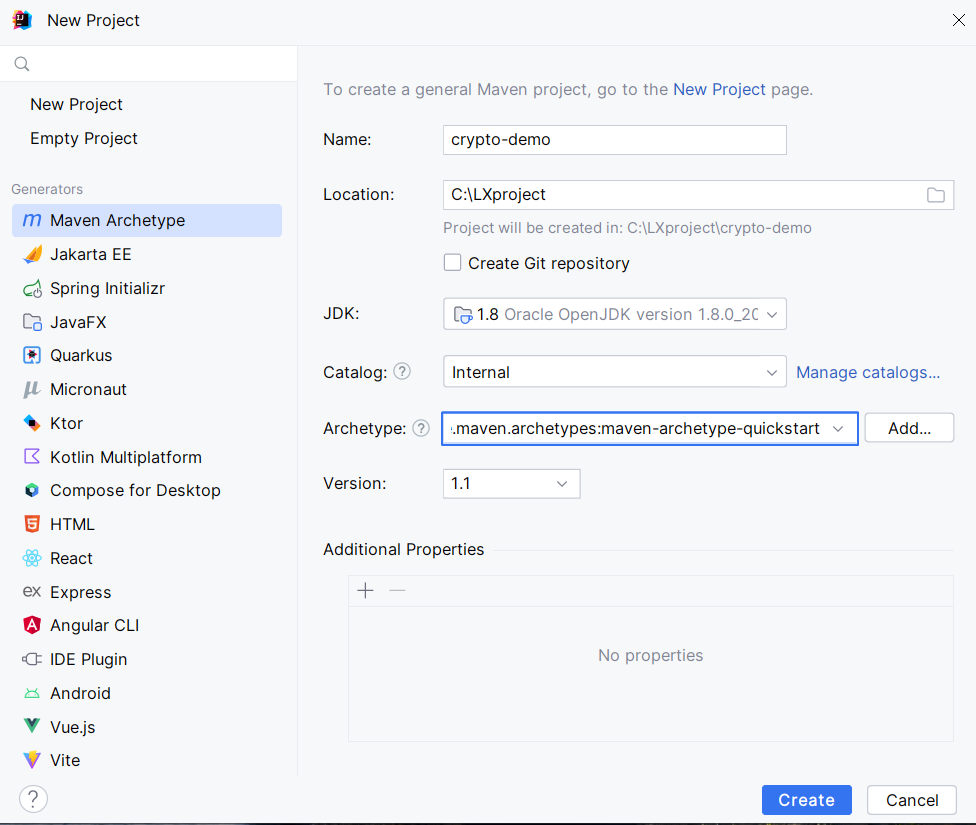This screenshot has height=825, width=976.
Task: Select the Micronaut generator label
Action: (x=88, y=390)
